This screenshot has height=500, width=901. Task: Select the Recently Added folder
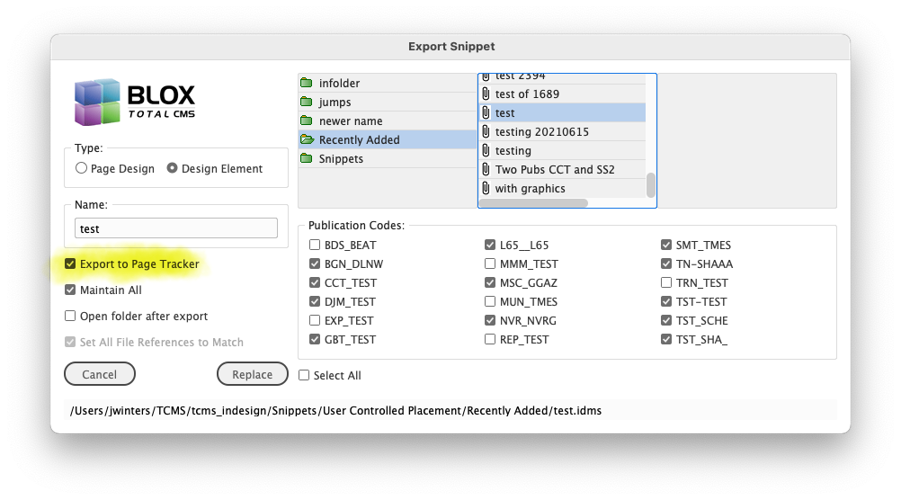point(387,140)
